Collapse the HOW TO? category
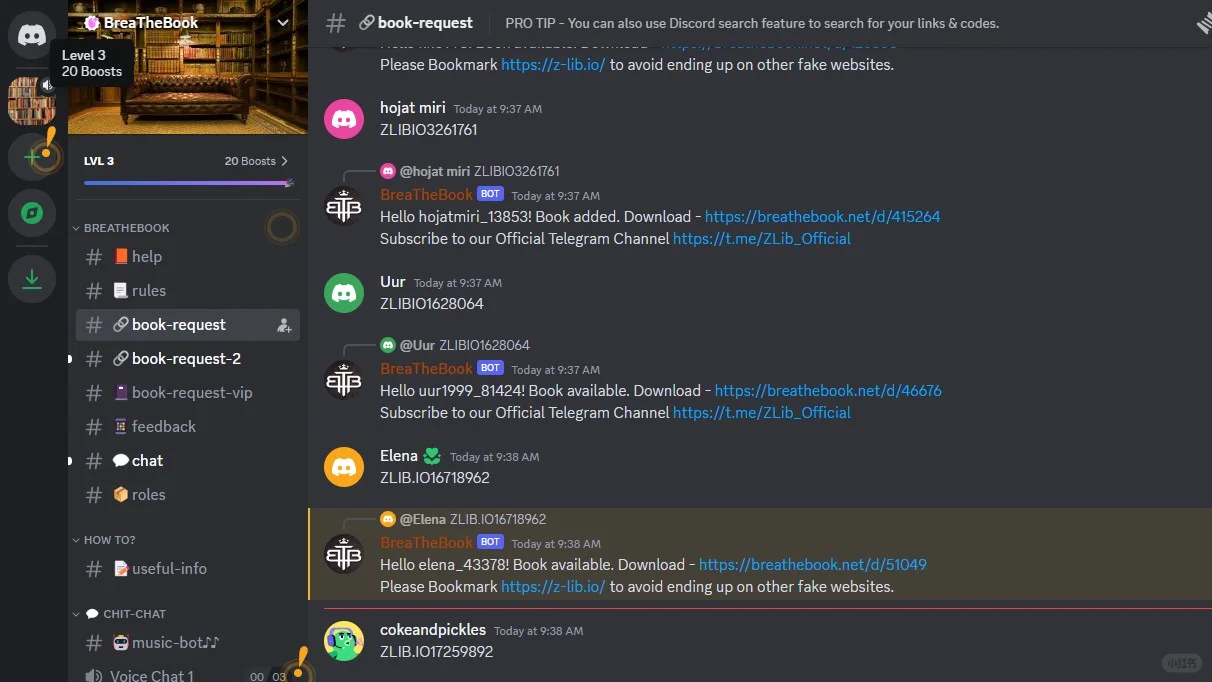Viewport: 1212px width, 682px height. (104, 540)
